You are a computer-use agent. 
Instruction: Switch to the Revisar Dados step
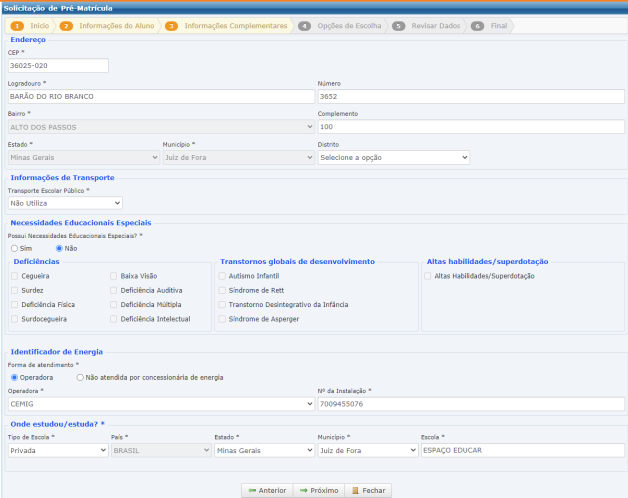pyautogui.click(x=432, y=26)
